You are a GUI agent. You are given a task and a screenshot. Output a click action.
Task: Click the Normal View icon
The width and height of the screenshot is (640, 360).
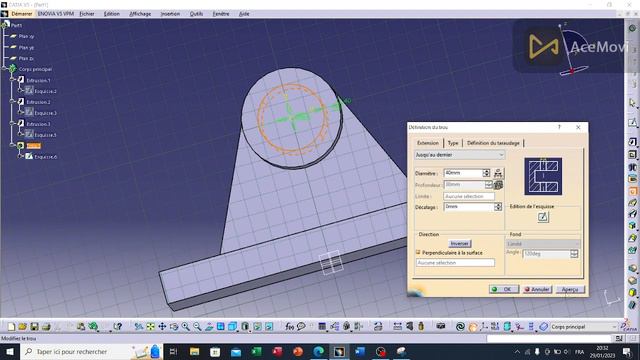[x=209, y=327]
